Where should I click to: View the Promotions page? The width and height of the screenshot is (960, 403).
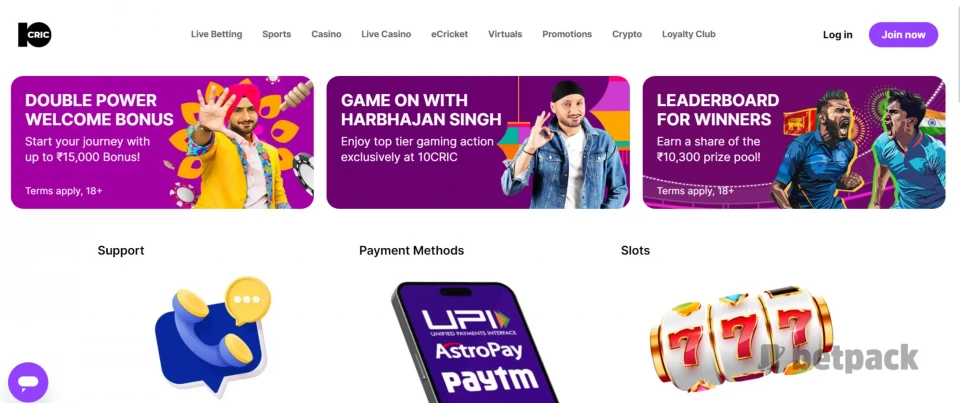pyautogui.click(x=567, y=34)
